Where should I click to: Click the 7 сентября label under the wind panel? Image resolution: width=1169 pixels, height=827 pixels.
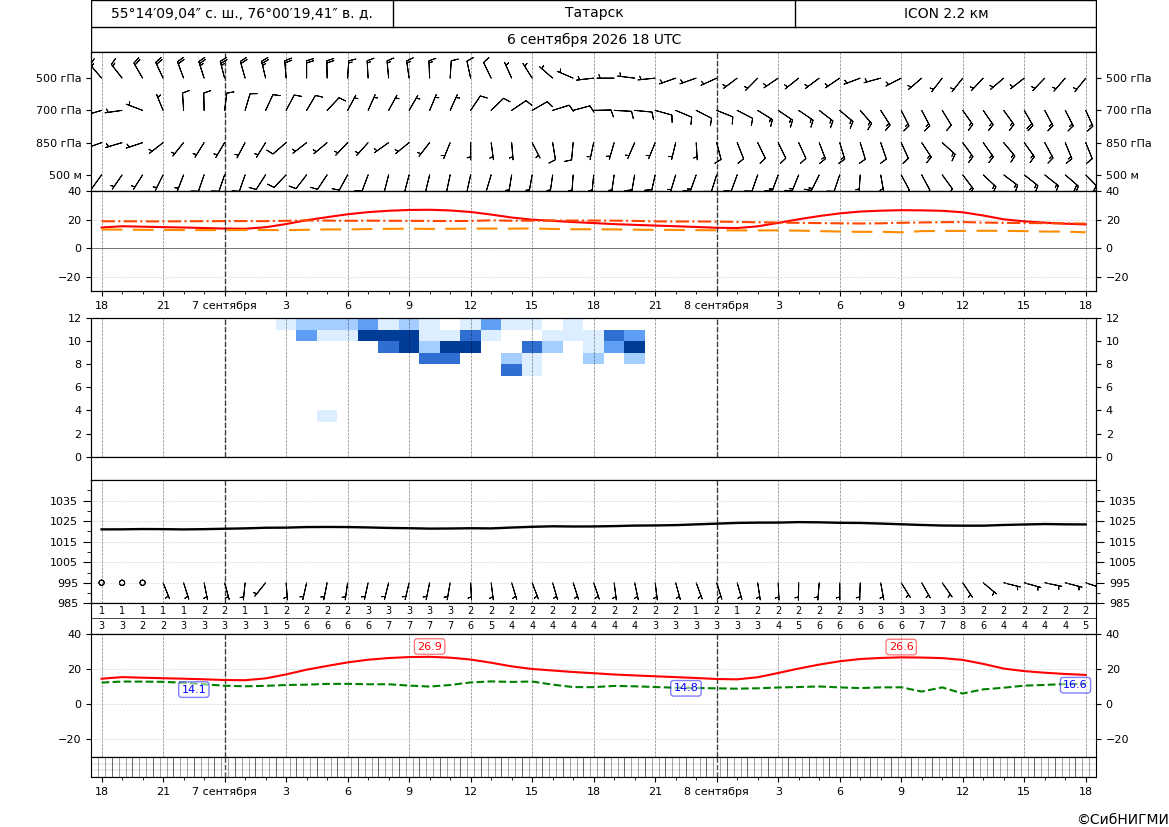[x=224, y=305]
